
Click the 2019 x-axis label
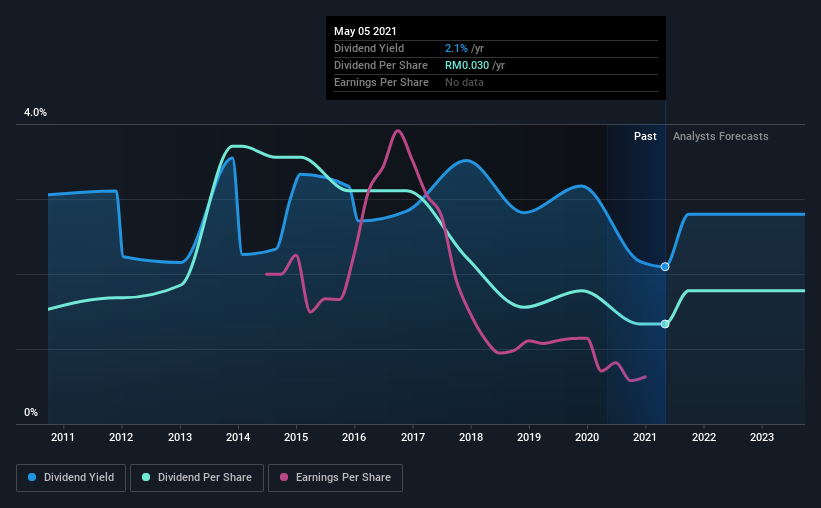[x=529, y=437]
